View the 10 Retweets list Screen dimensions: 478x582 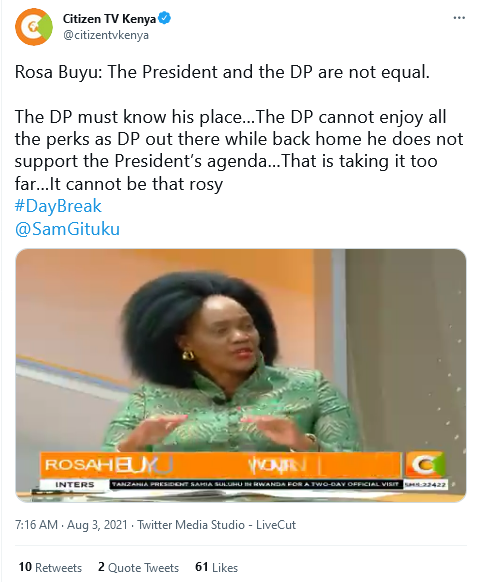pyautogui.click(x=50, y=567)
